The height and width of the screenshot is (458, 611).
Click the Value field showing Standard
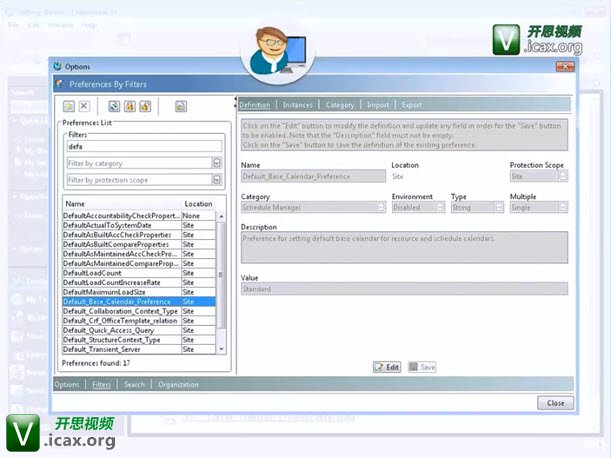(404, 289)
